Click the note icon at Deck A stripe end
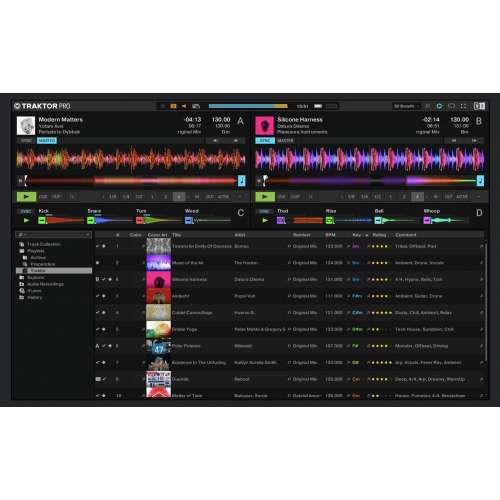 click(242, 181)
